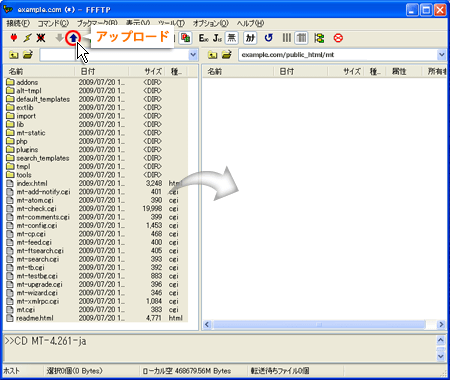Select the mt-upgrade.cgi file

[35, 284]
